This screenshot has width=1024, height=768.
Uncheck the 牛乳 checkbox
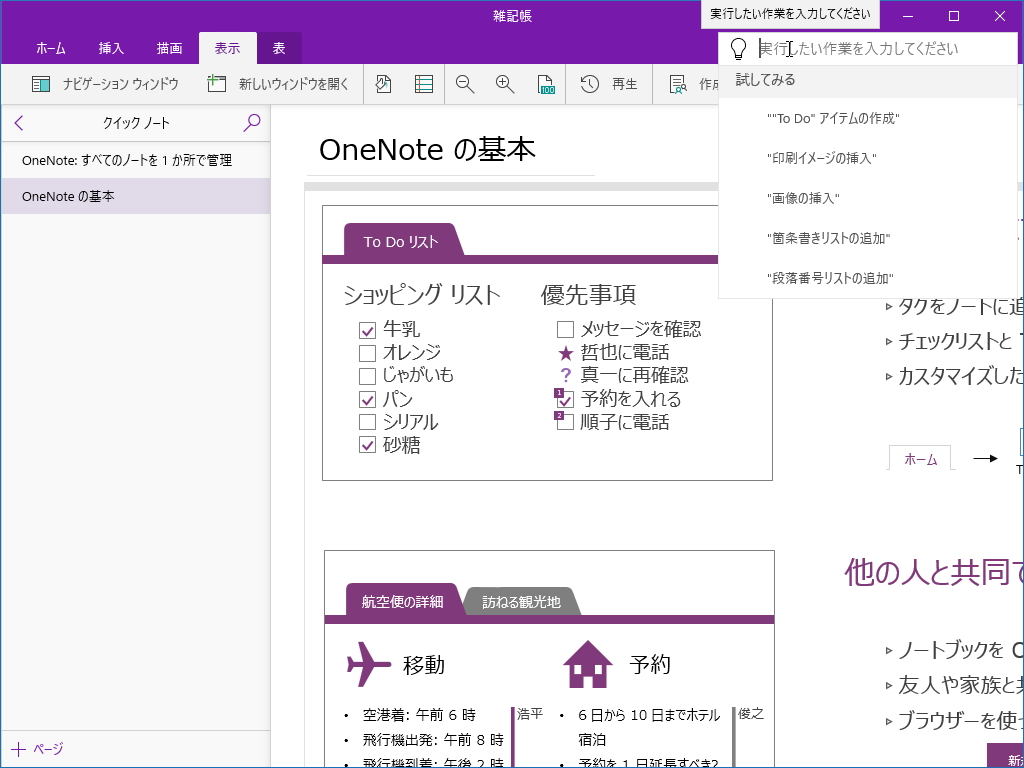click(x=368, y=330)
